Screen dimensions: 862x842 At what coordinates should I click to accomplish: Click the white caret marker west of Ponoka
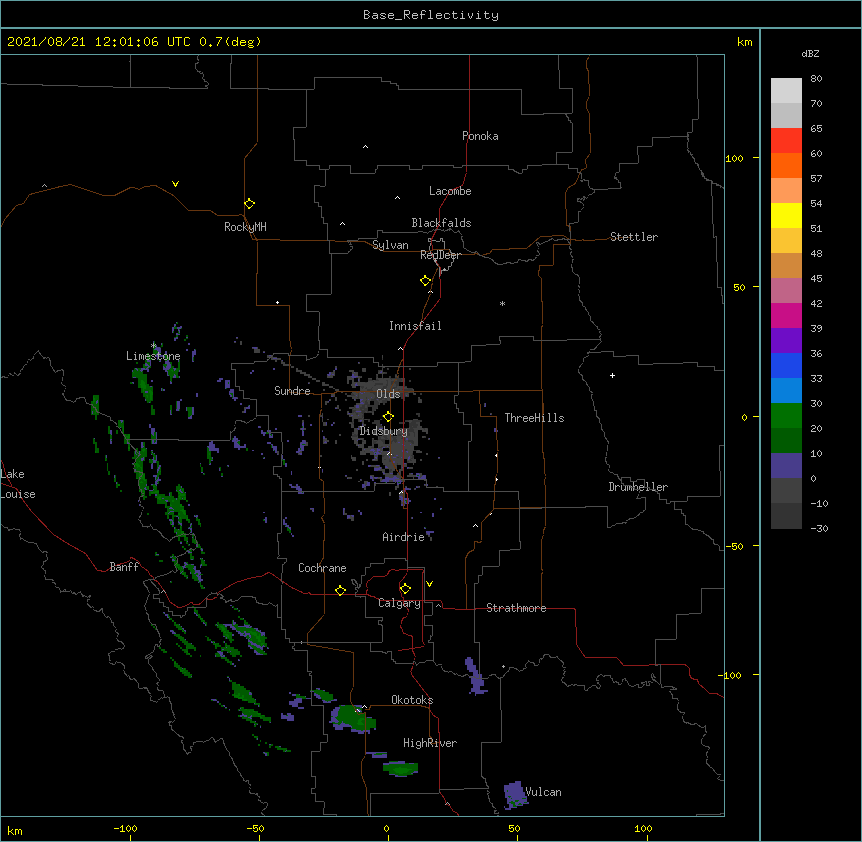point(365,147)
